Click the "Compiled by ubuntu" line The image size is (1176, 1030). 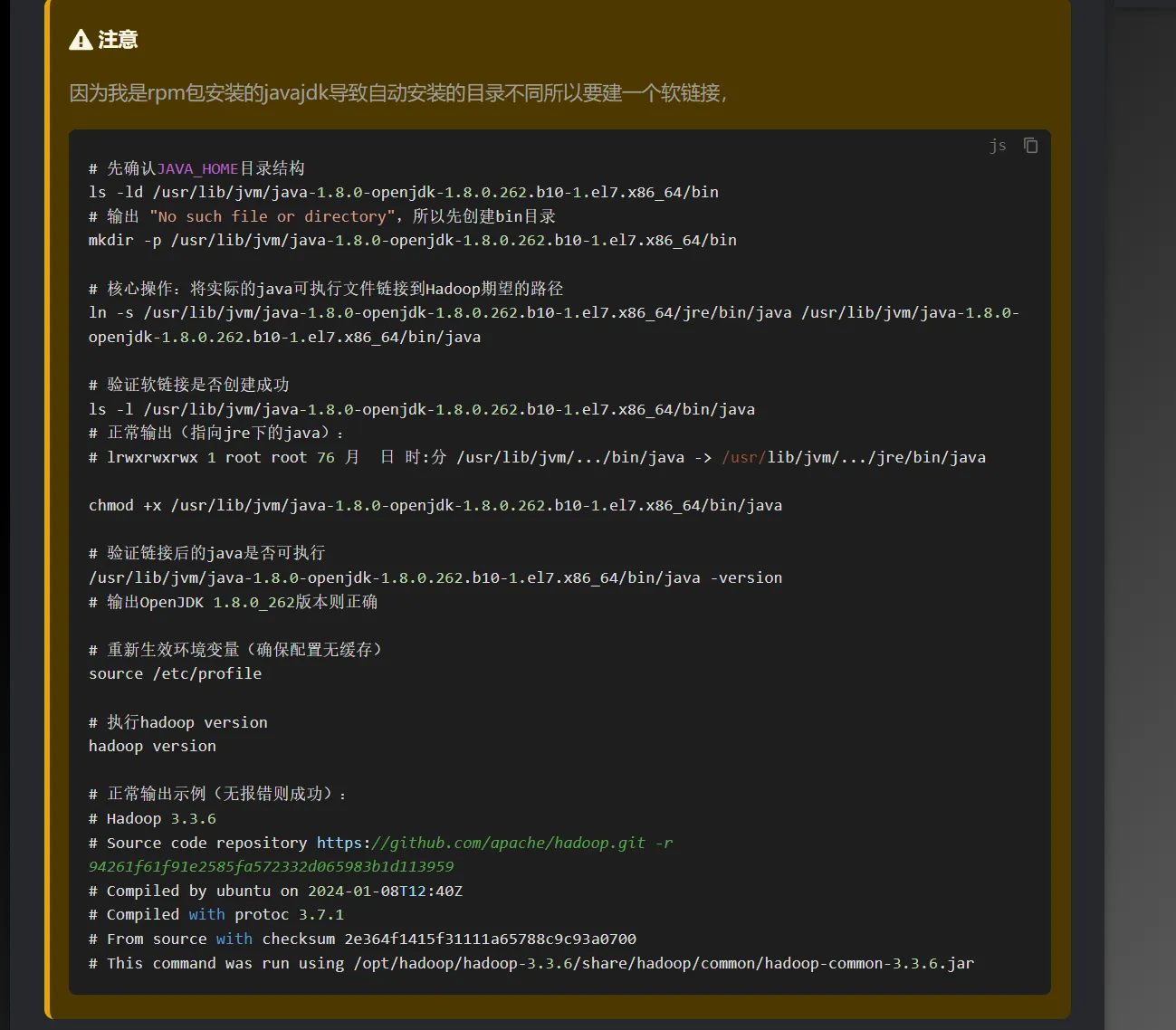click(x=275, y=891)
